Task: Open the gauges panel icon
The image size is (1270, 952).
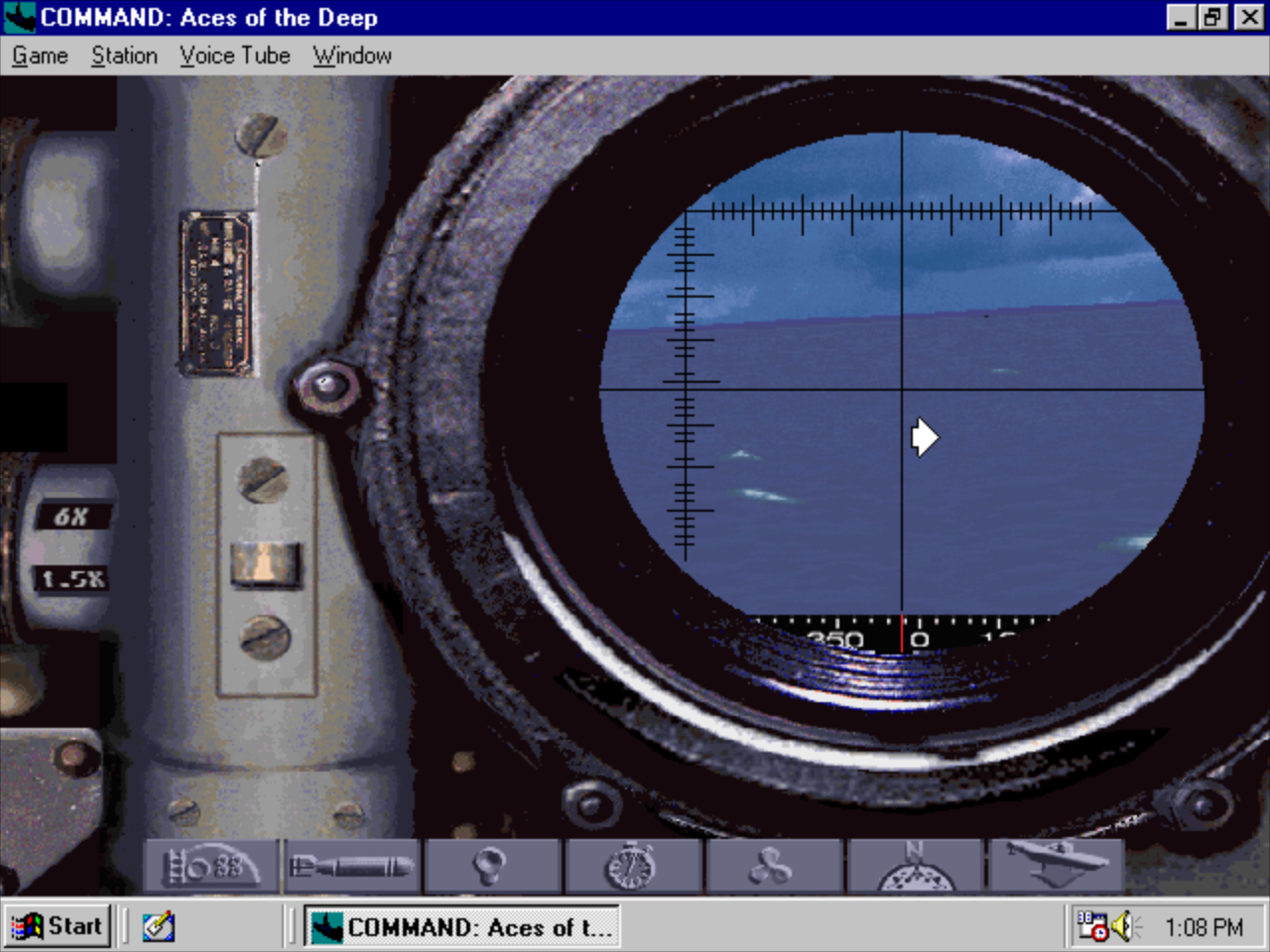Action: click(211, 866)
